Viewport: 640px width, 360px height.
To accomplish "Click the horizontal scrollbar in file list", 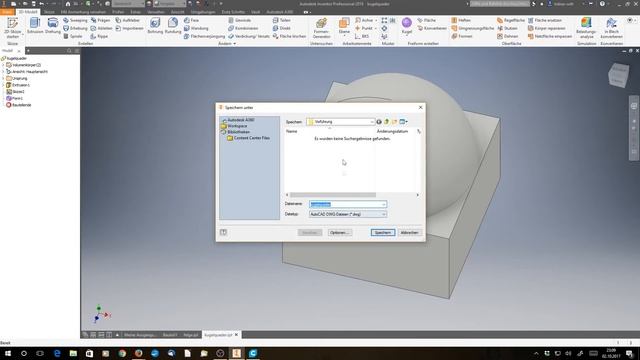I will pyautogui.click(x=333, y=195).
